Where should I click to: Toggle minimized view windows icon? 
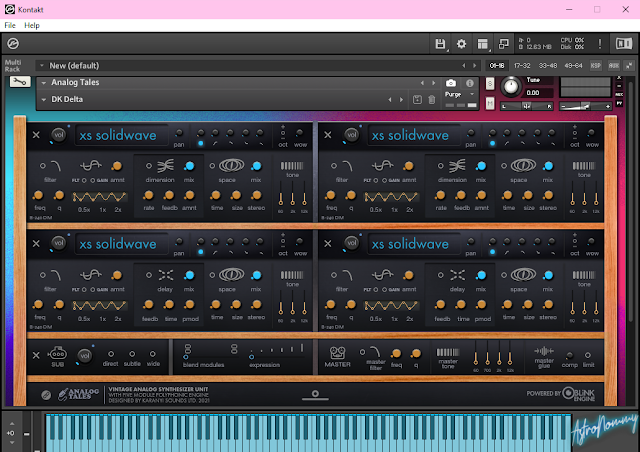pyautogui.click(x=504, y=44)
